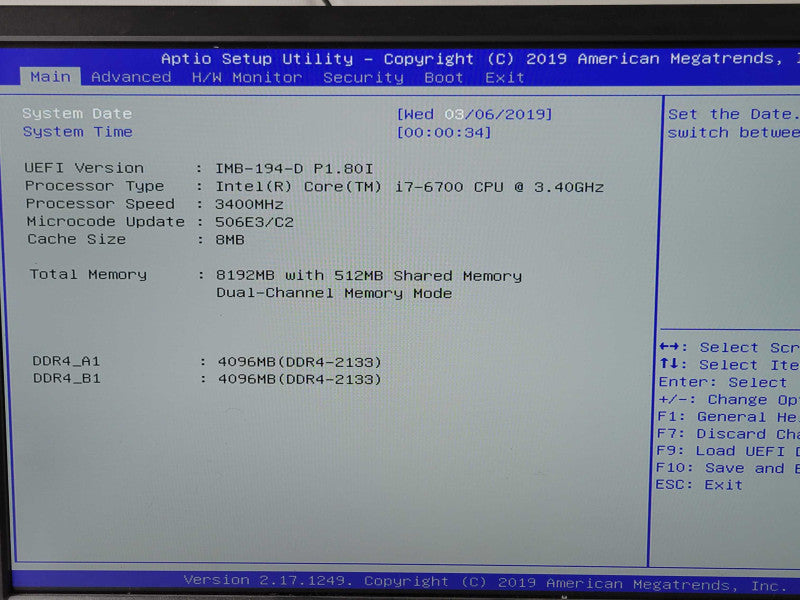Click the 3400MHz value
This screenshot has height=600, width=800.
(249, 204)
